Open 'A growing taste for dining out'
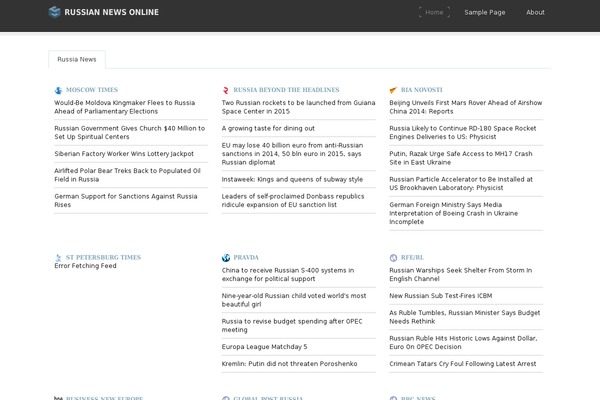 pos(268,128)
